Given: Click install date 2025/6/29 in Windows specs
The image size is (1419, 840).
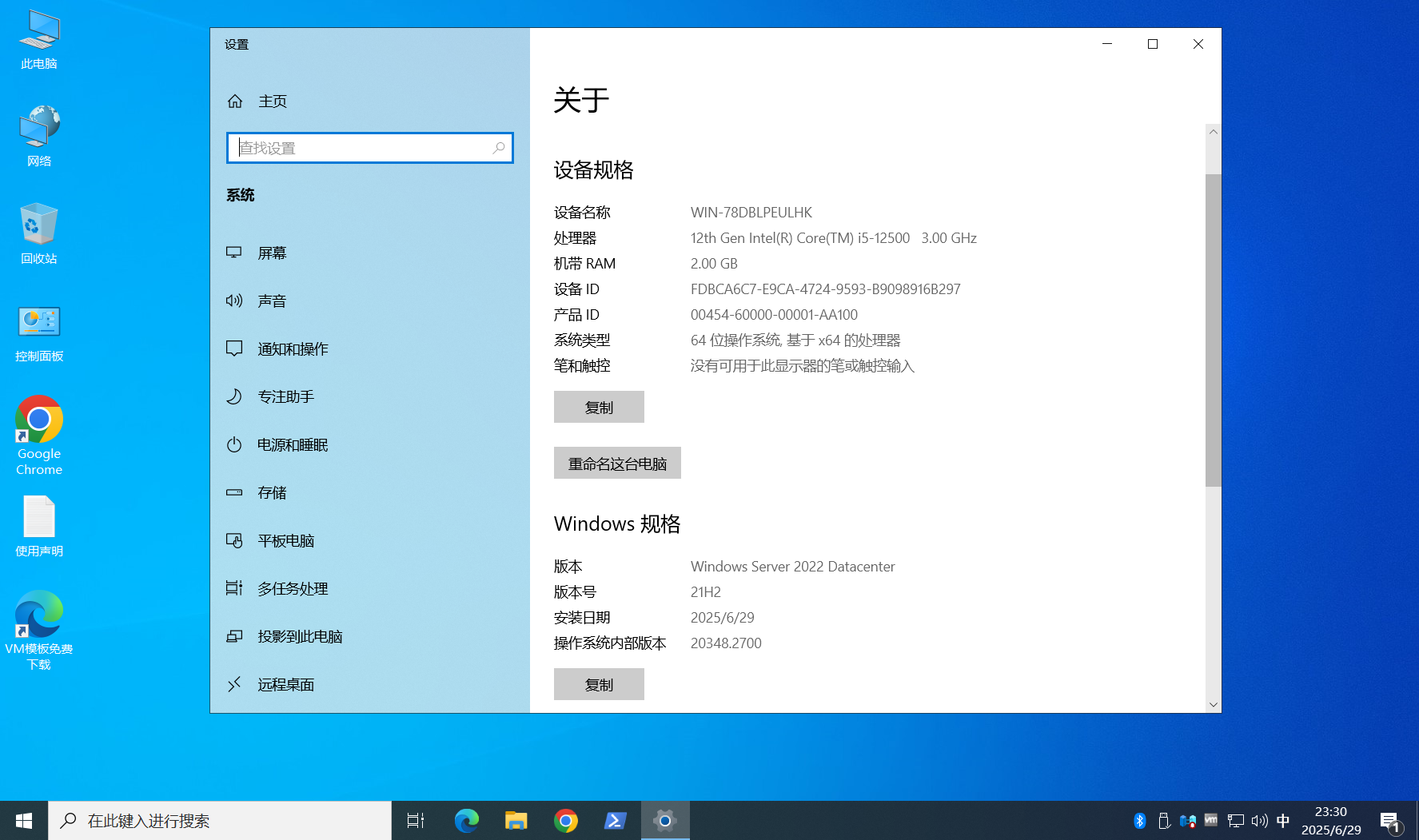Looking at the screenshot, I should click(723, 618).
